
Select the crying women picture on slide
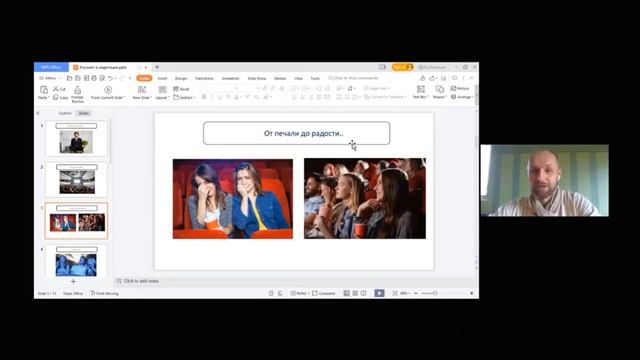pyautogui.click(x=233, y=199)
